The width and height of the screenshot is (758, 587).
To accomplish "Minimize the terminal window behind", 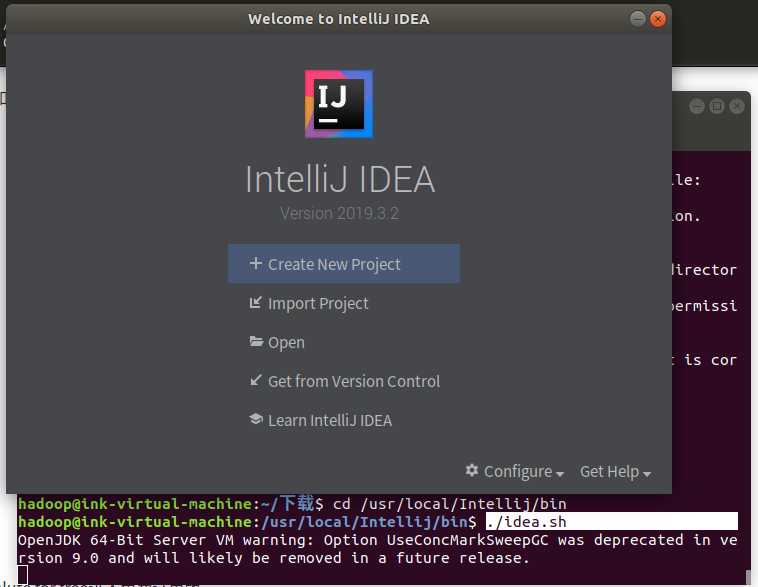I will (697, 106).
